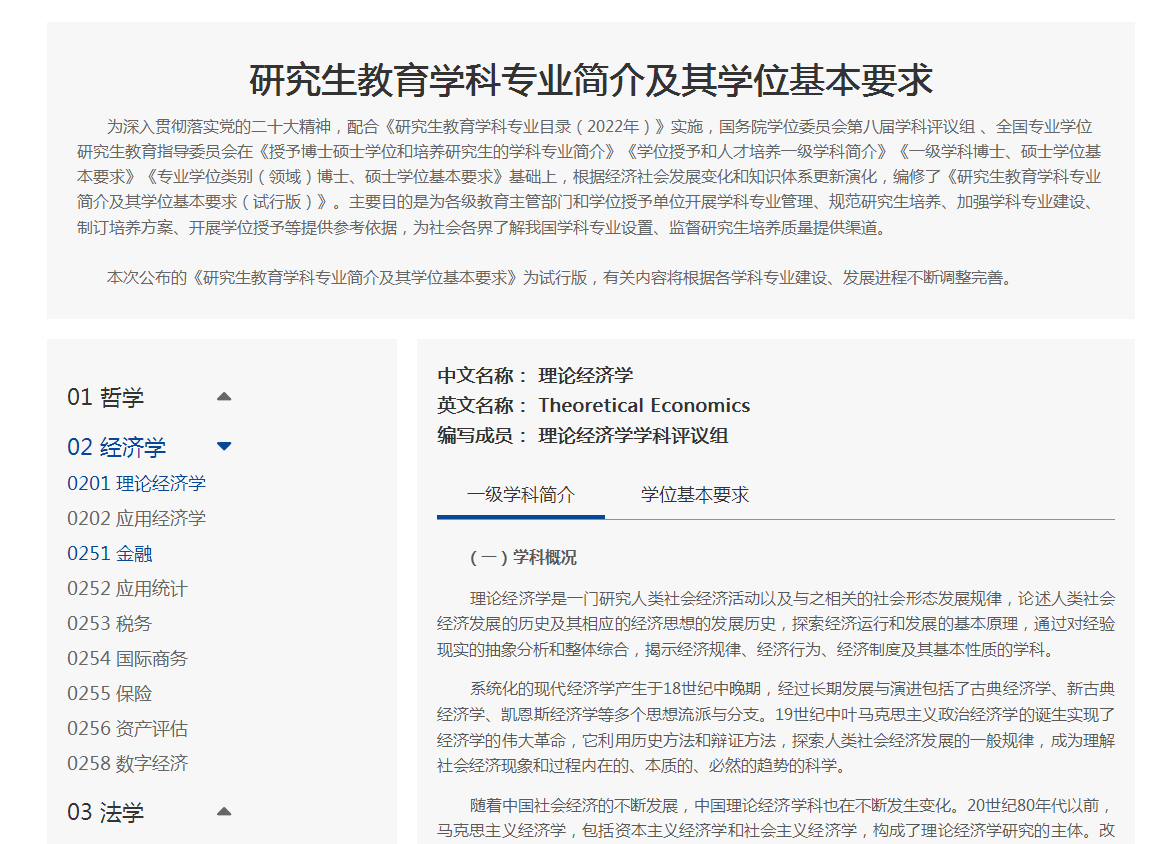Click the paragraph starting 随着中国社会经济的不断发展
This screenshot has height=844, width=1159.
point(775,818)
